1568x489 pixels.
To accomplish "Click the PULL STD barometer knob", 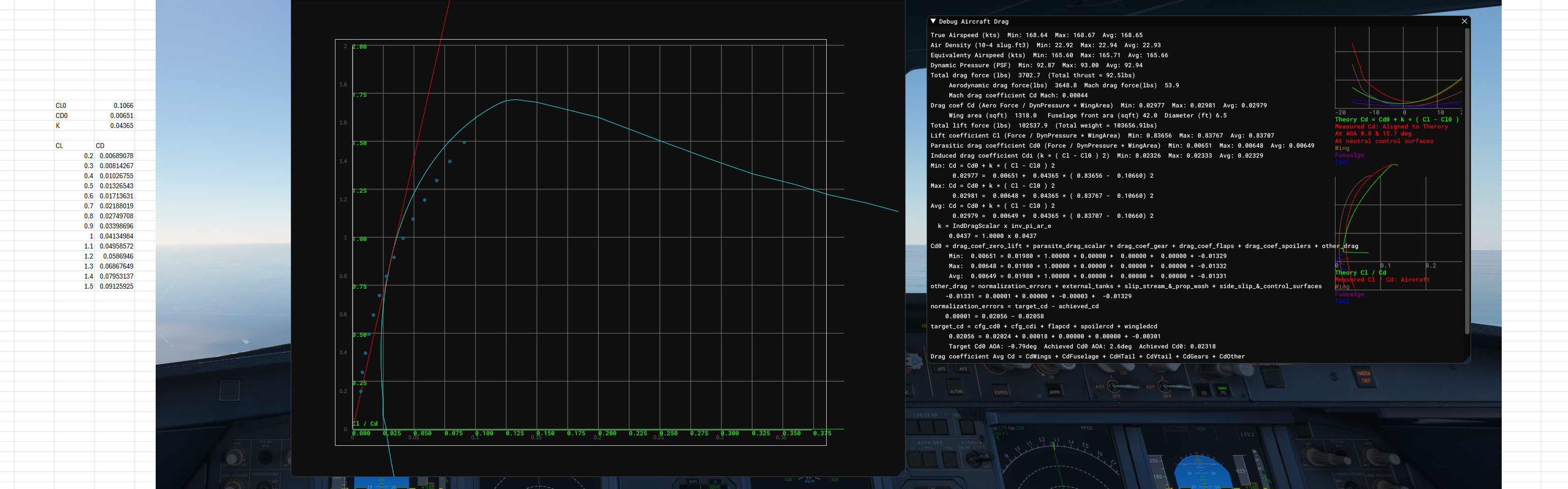I will click(x=1247, y=371).
